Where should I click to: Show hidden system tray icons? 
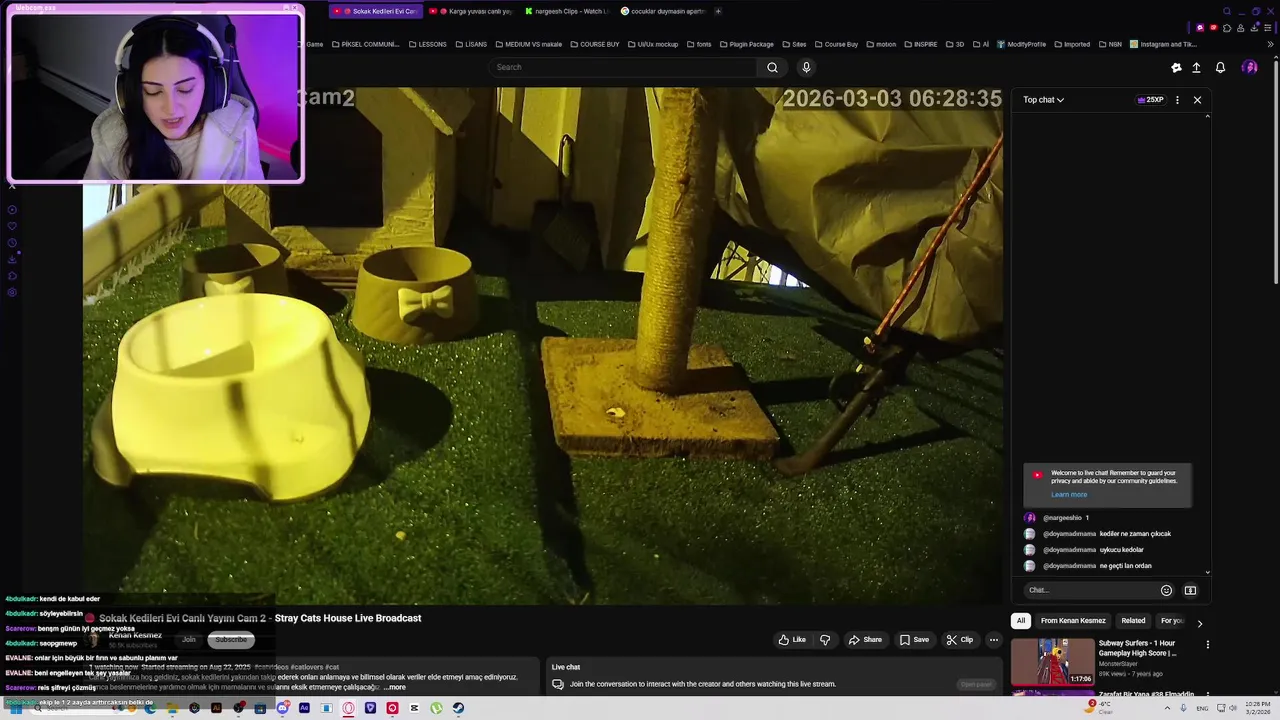(1167, 708)
